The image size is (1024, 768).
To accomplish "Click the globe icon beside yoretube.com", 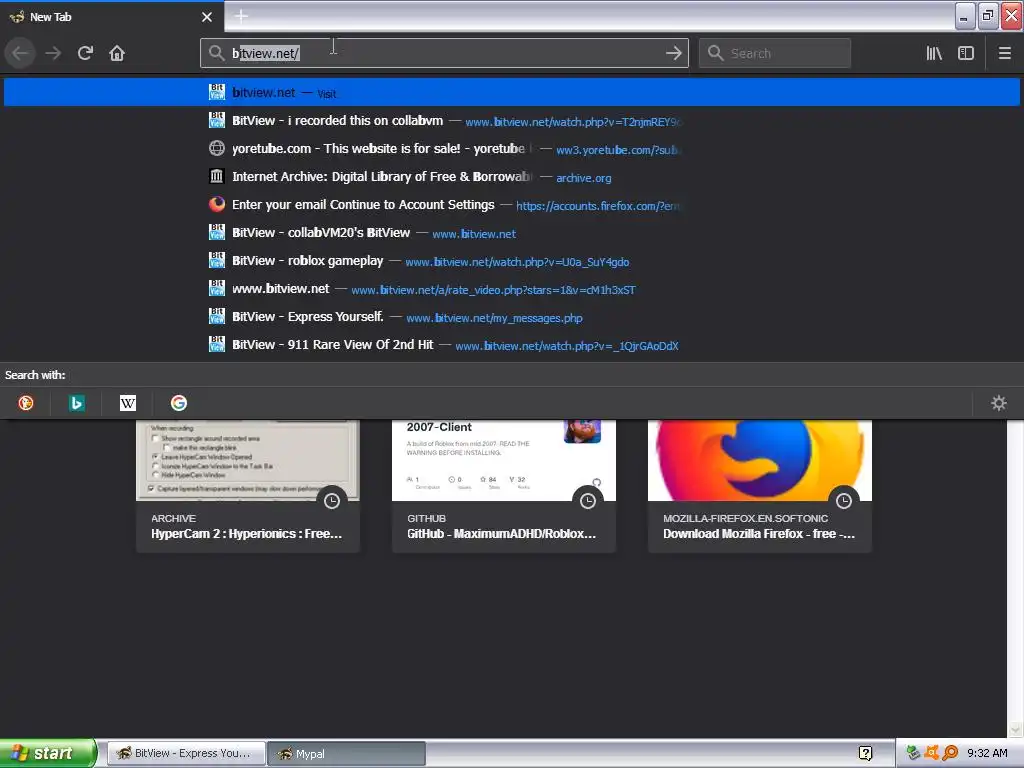I will click(x=217, y=148).
